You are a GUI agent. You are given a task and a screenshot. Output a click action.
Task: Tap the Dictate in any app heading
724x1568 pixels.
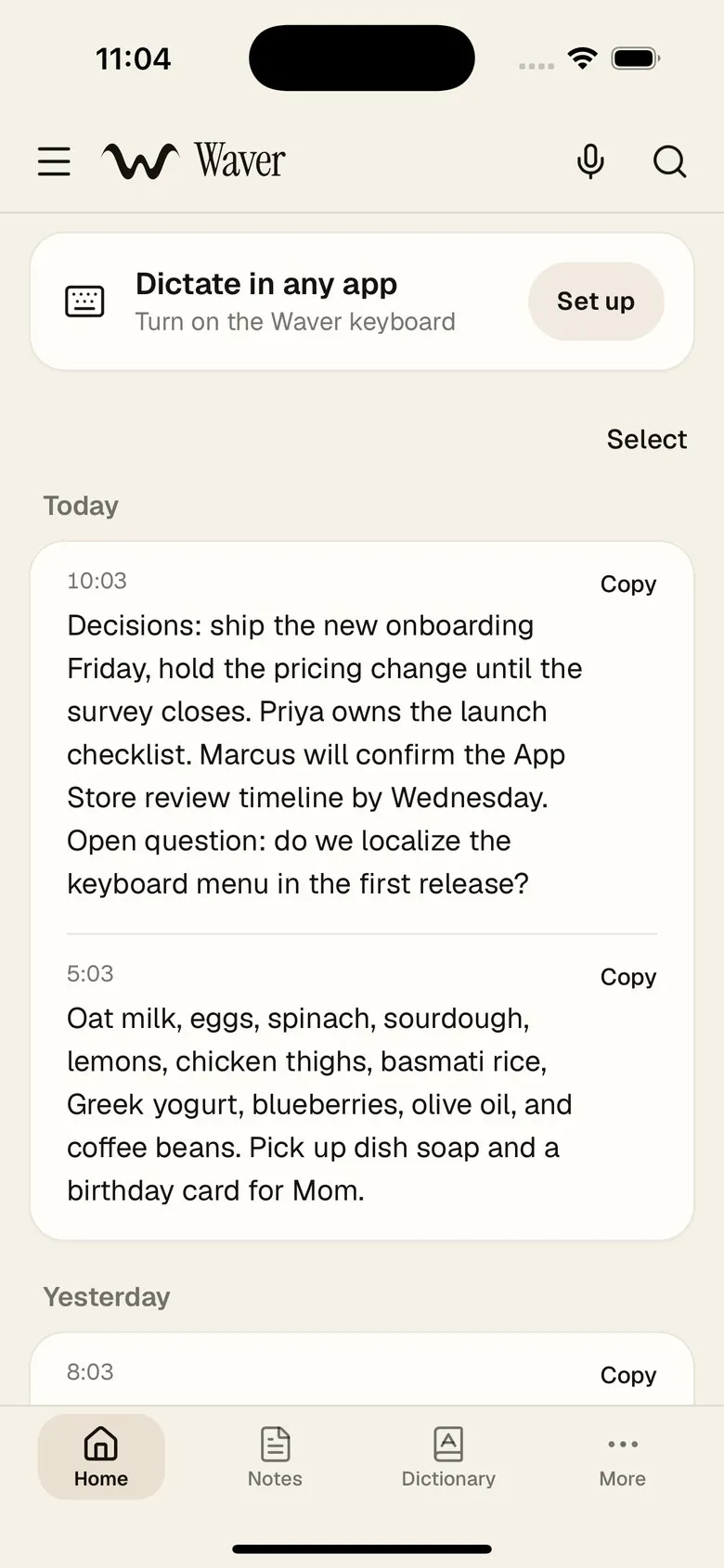[266, 284]
